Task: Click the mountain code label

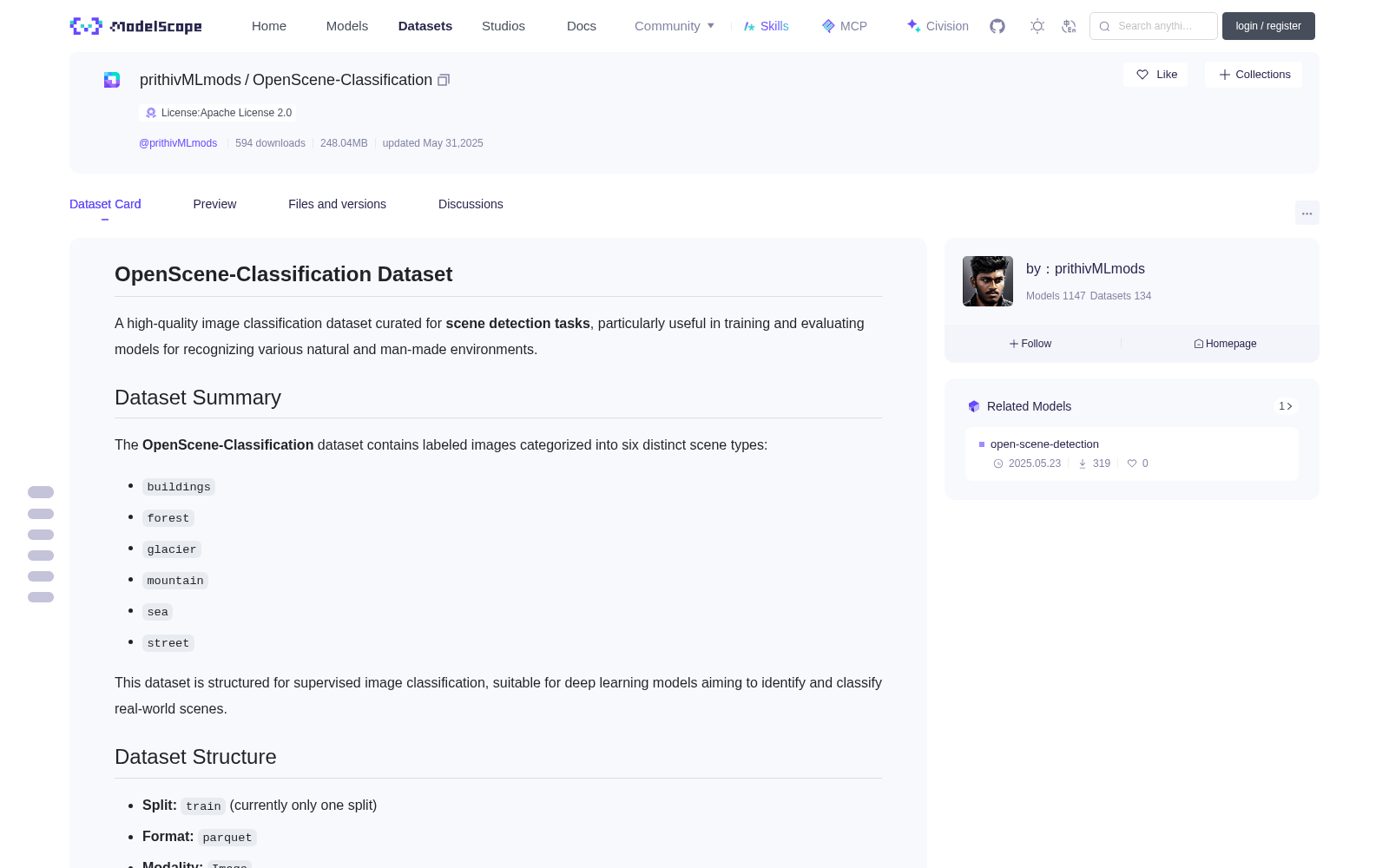Action: tap(175, 581)
